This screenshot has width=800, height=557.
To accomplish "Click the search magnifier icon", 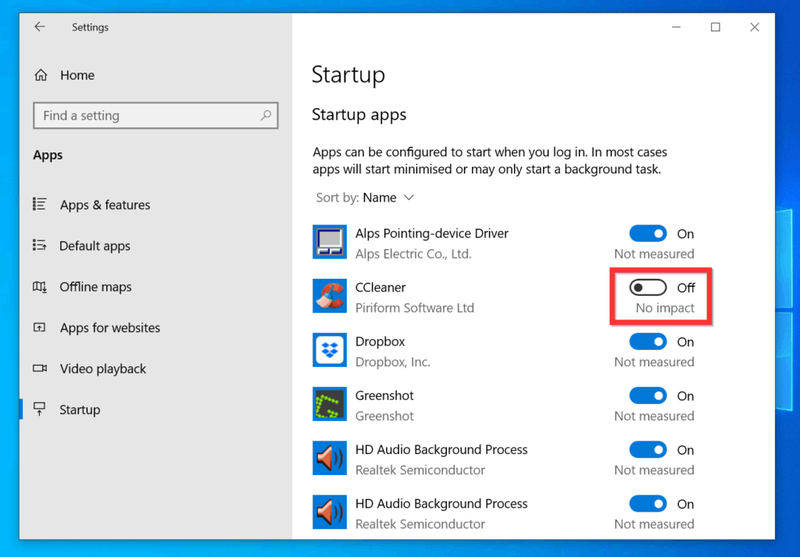I will coord(266,115).
